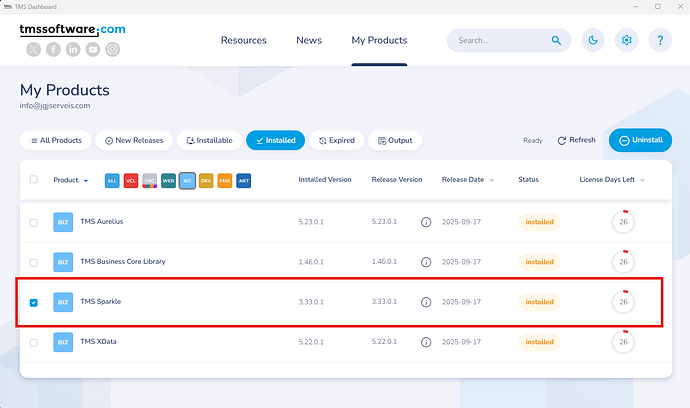
Task: Expand the Release Date sort arrow
Action: click(493, 181)
